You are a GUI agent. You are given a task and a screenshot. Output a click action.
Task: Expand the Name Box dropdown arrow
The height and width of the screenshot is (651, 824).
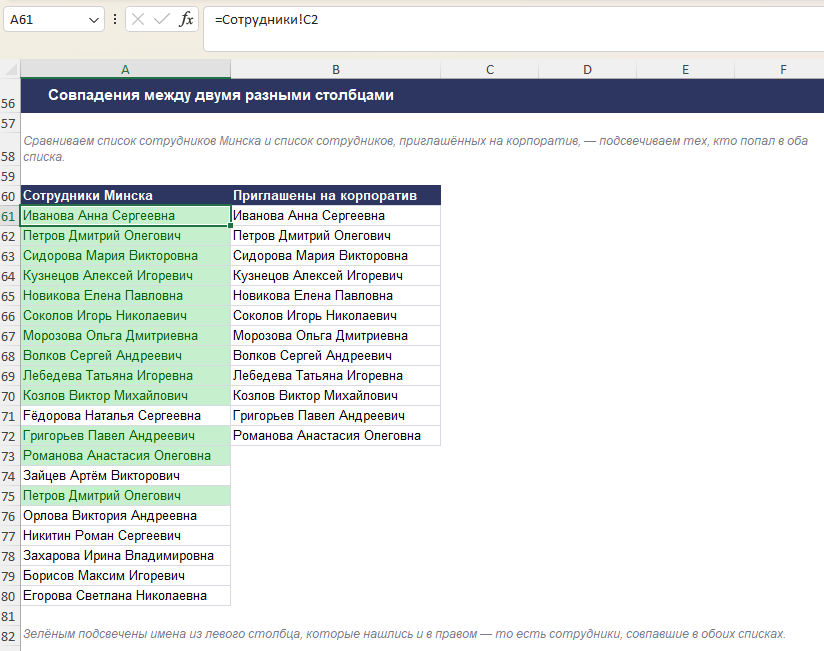(94, 20)
